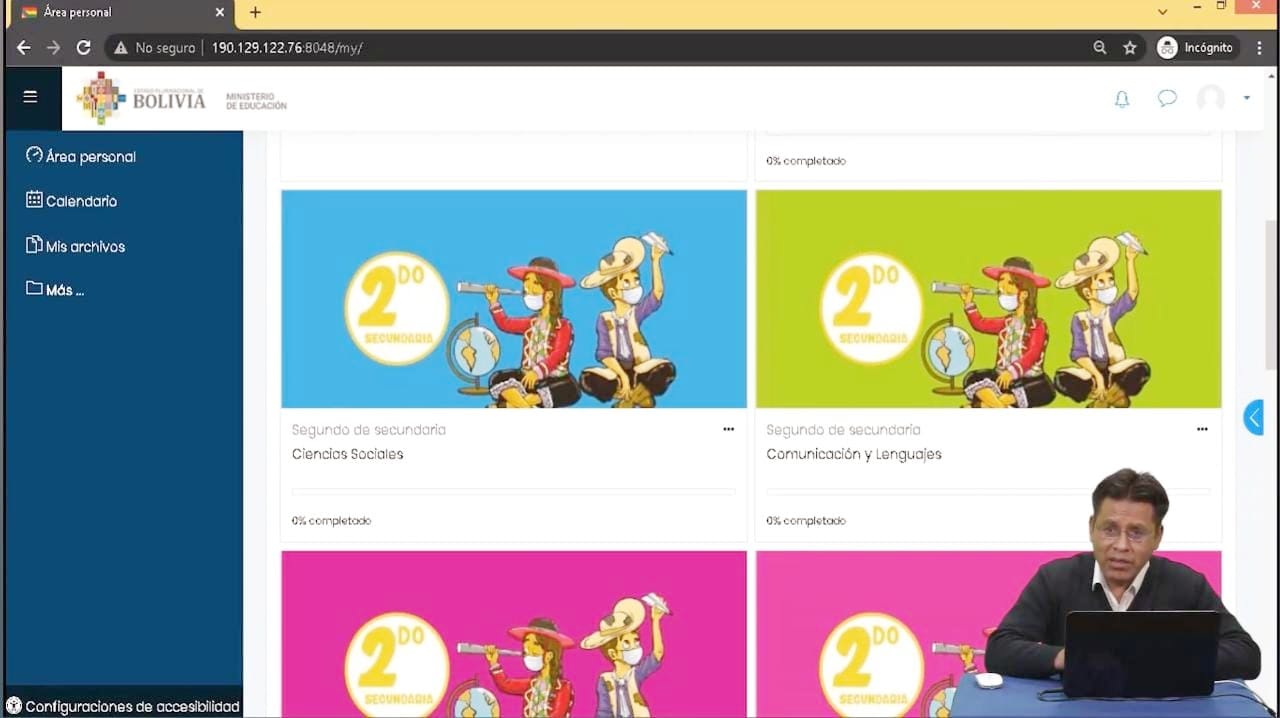Close the Área personal browser tab

point(220,13)
